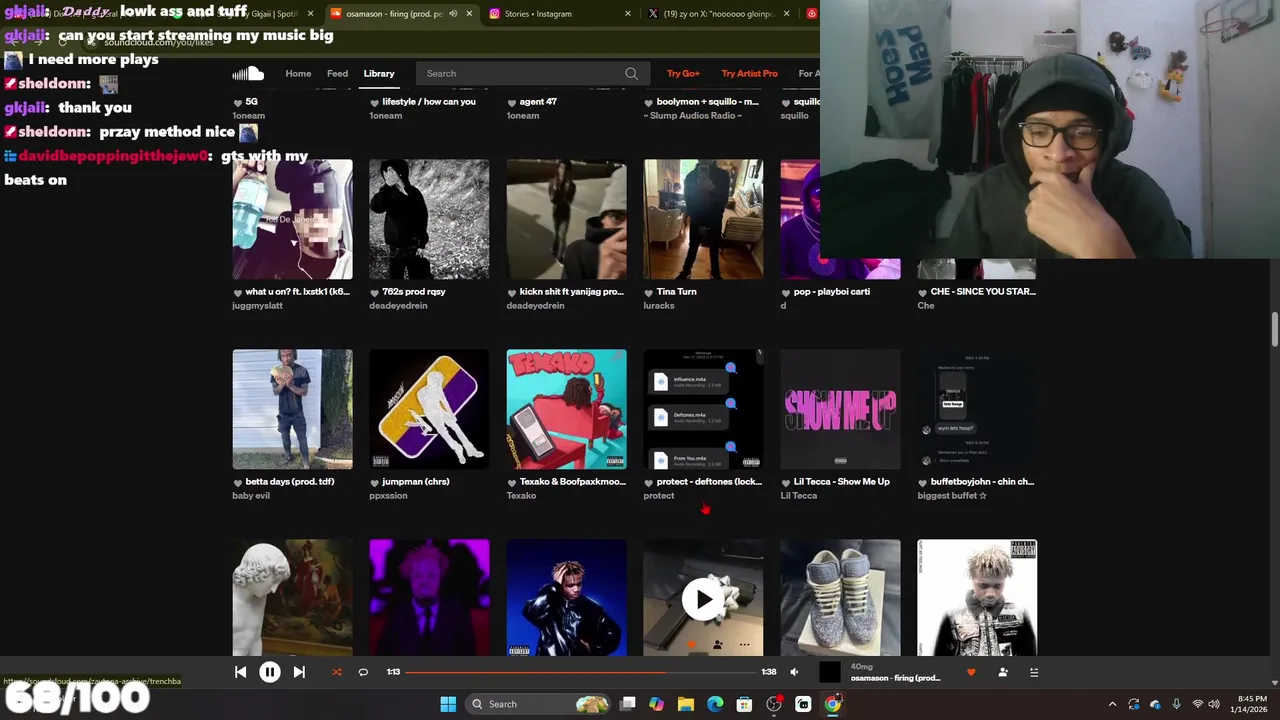
Task: Click the 40mg artist name in player
Action: tap(861, 667)
